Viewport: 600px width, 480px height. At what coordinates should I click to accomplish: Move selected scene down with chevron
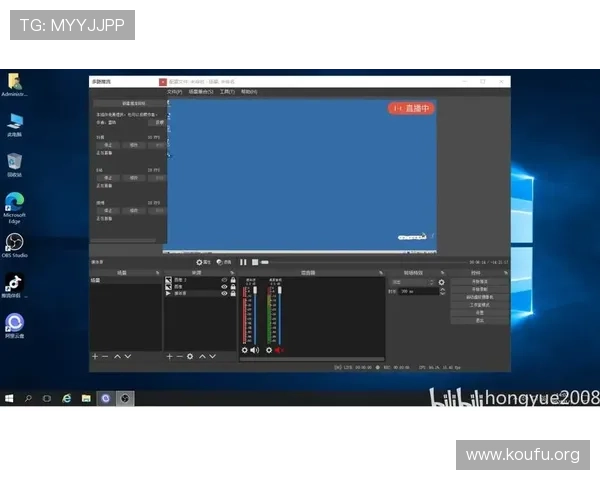tap(129, 356)
